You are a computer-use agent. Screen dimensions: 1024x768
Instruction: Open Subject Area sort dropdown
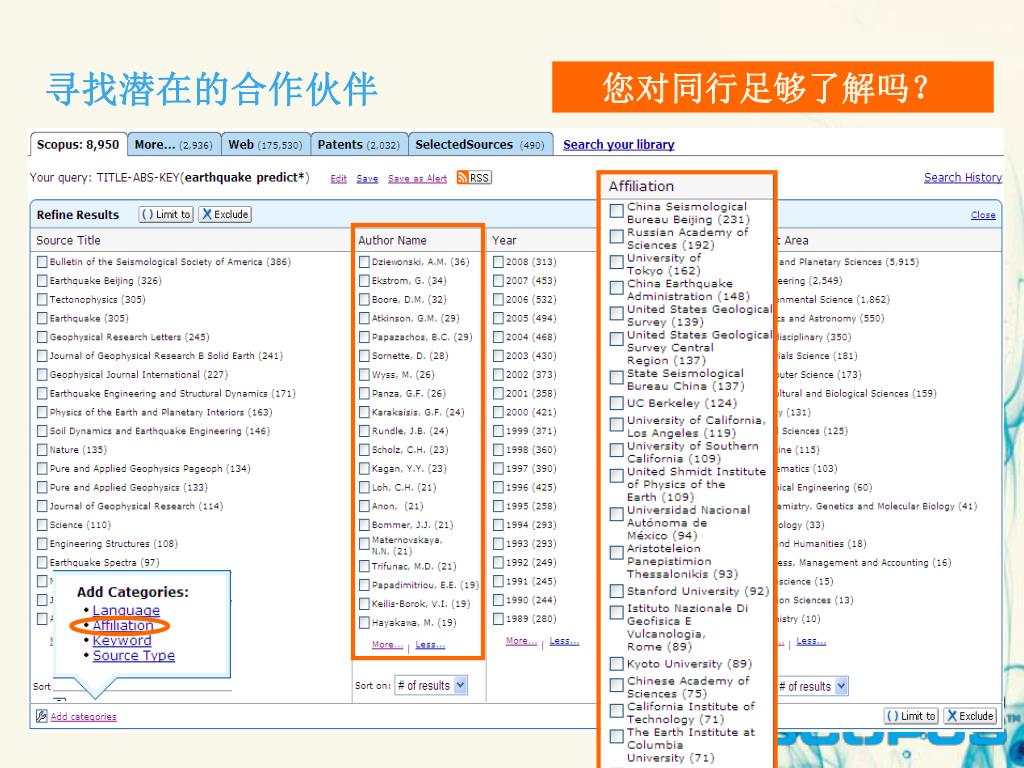(812, 686)
